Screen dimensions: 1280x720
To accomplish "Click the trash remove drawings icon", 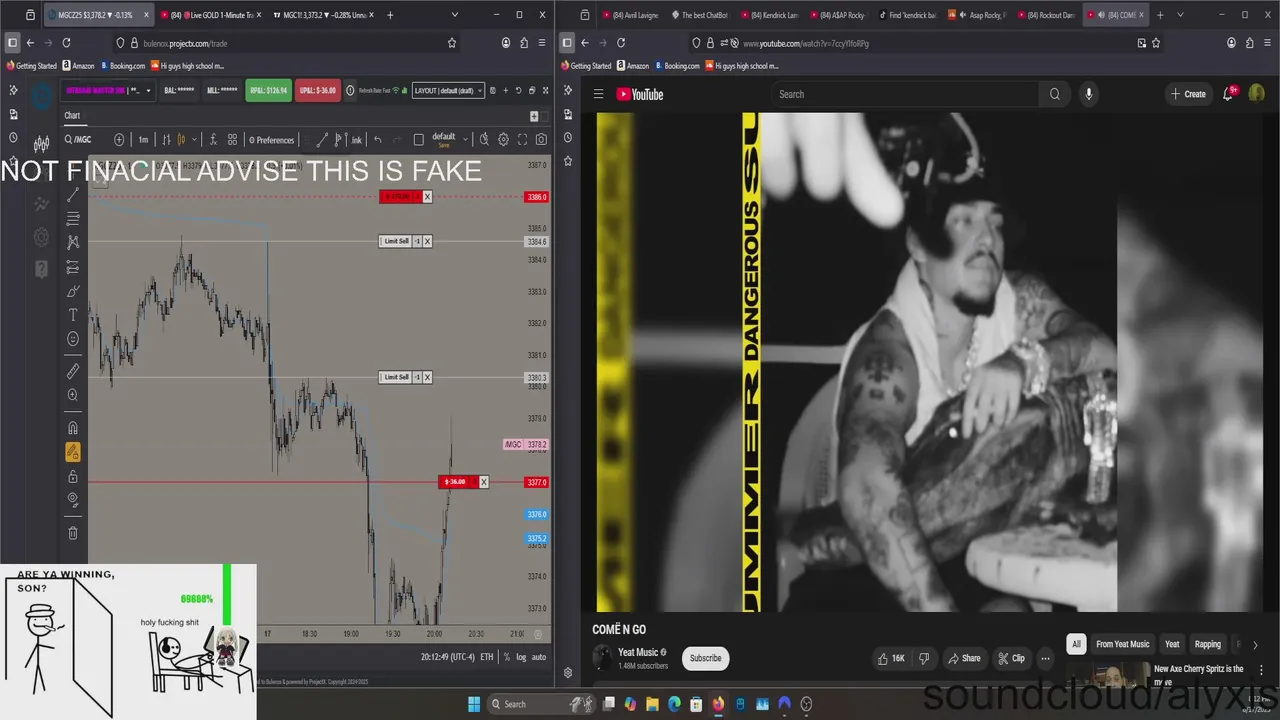I will (73, 533).
